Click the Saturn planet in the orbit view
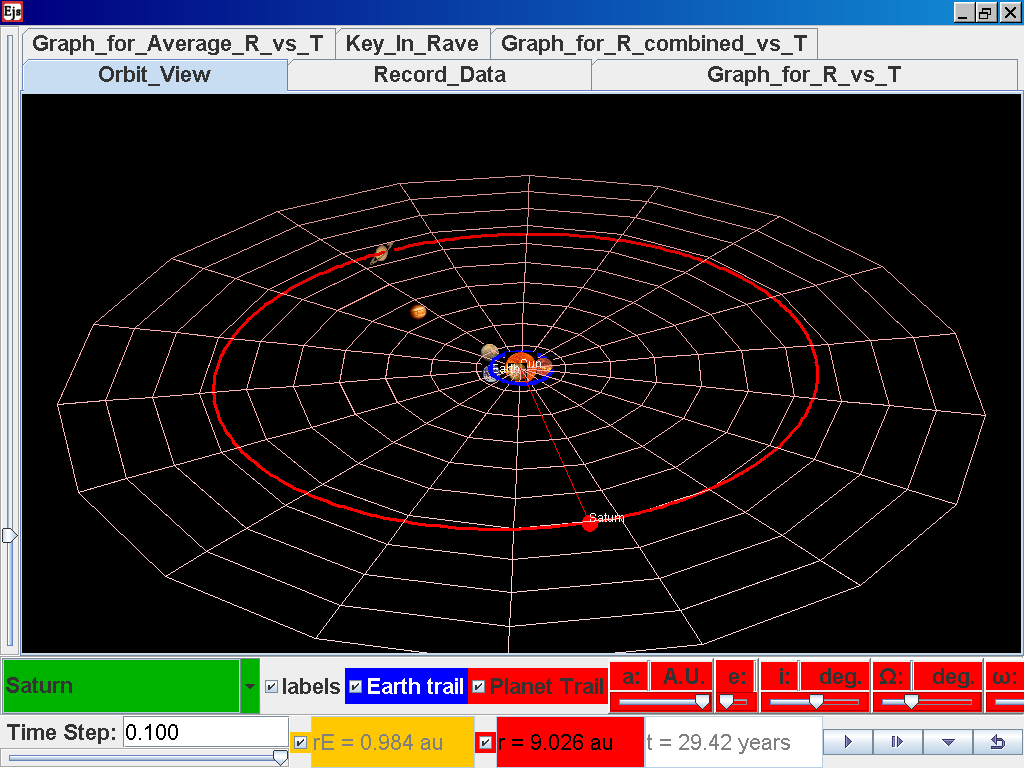This screenshot has width=1024, height=768. (x=590, y=523)
